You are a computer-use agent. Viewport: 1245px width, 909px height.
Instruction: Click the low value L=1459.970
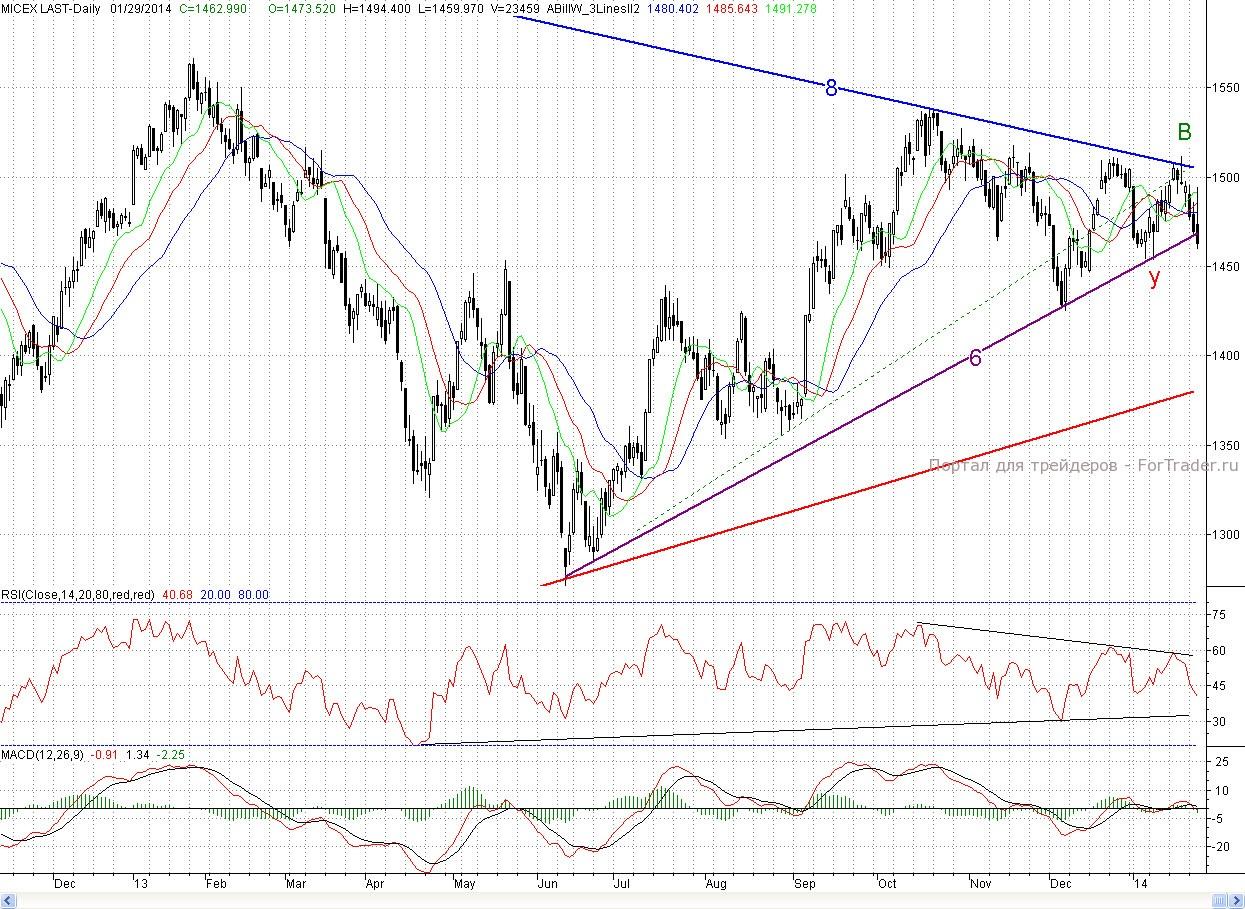coord(449,7)
